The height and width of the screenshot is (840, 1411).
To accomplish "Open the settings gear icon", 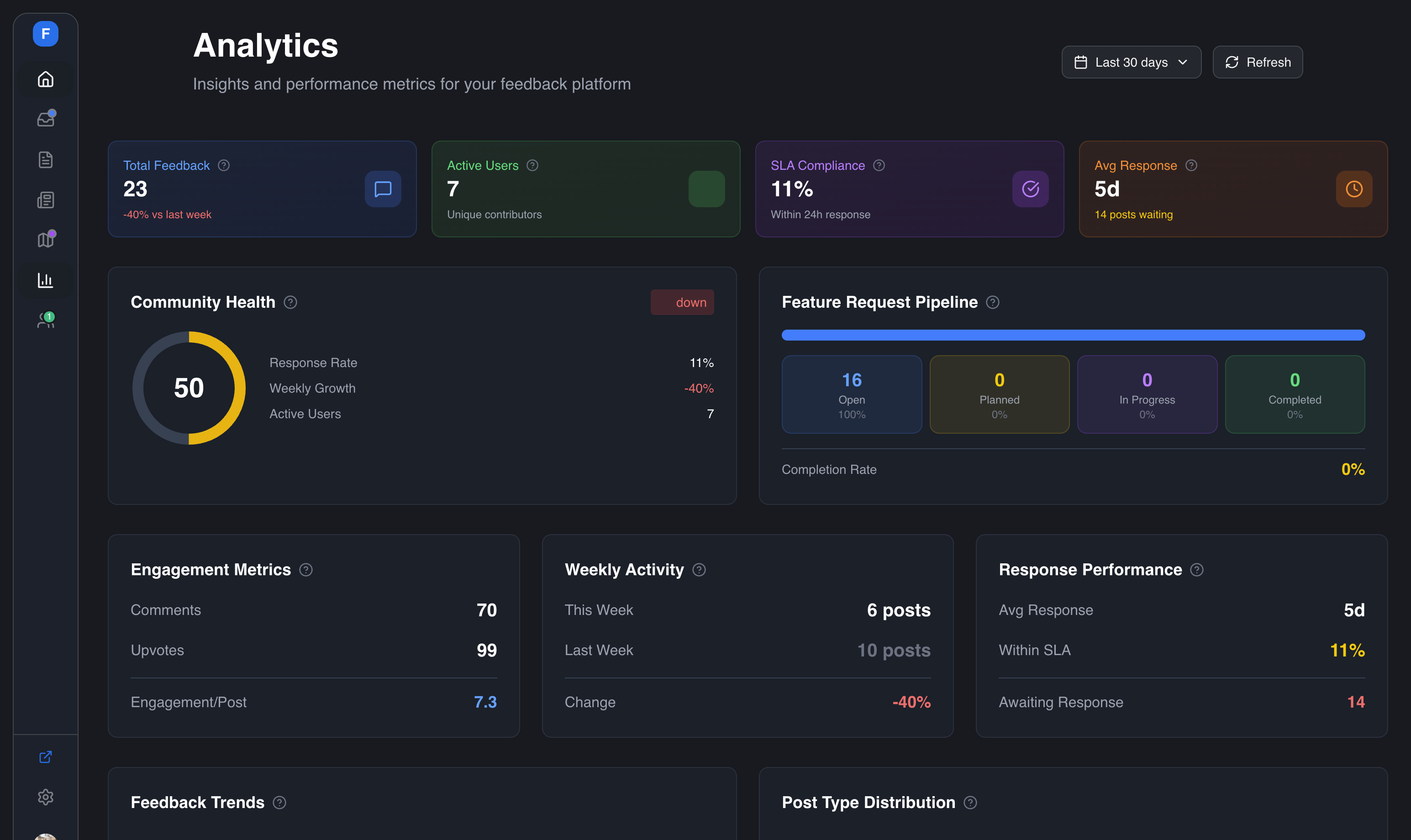I will click(45, 797).
